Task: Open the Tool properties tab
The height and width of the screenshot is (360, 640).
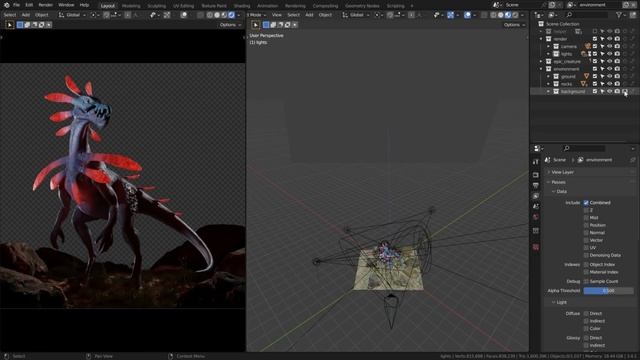Action: [536, 162]
